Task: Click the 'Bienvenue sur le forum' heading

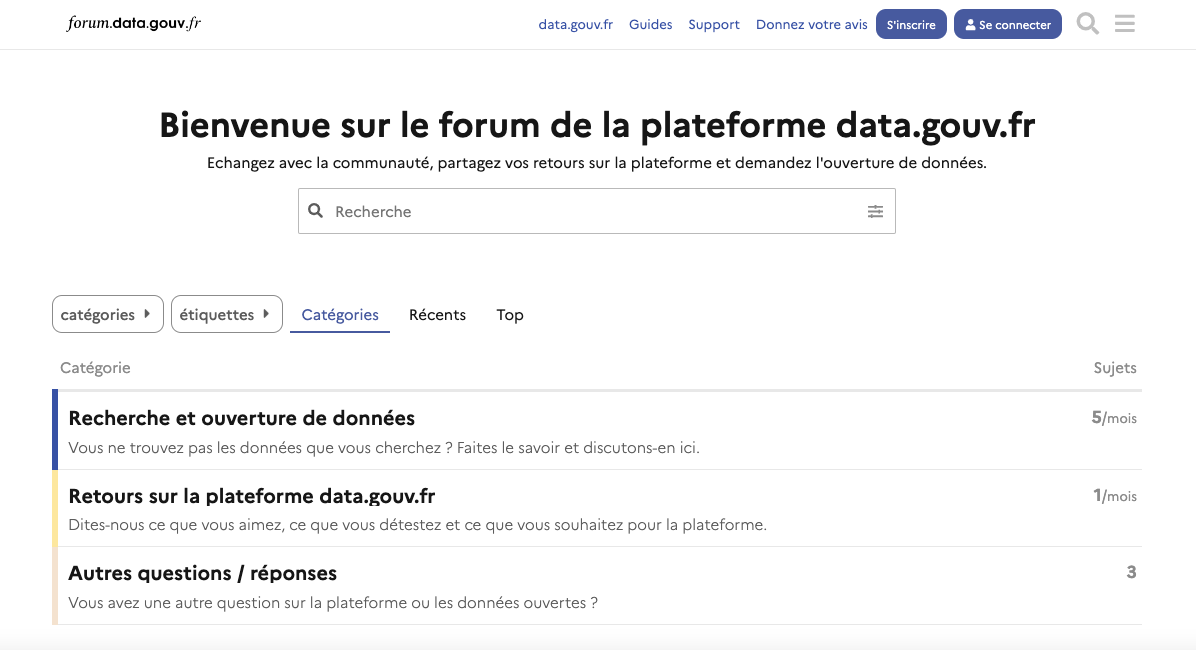Action: [x=597, y=125]
